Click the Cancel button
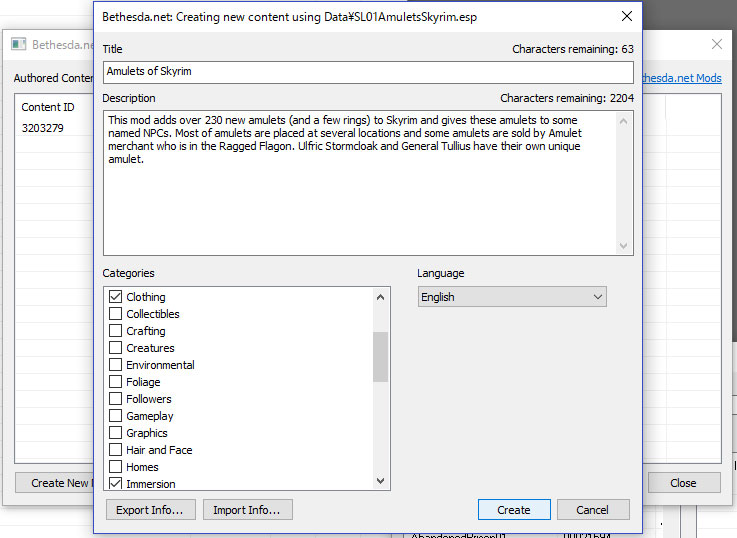 click(x=593, y=510)
